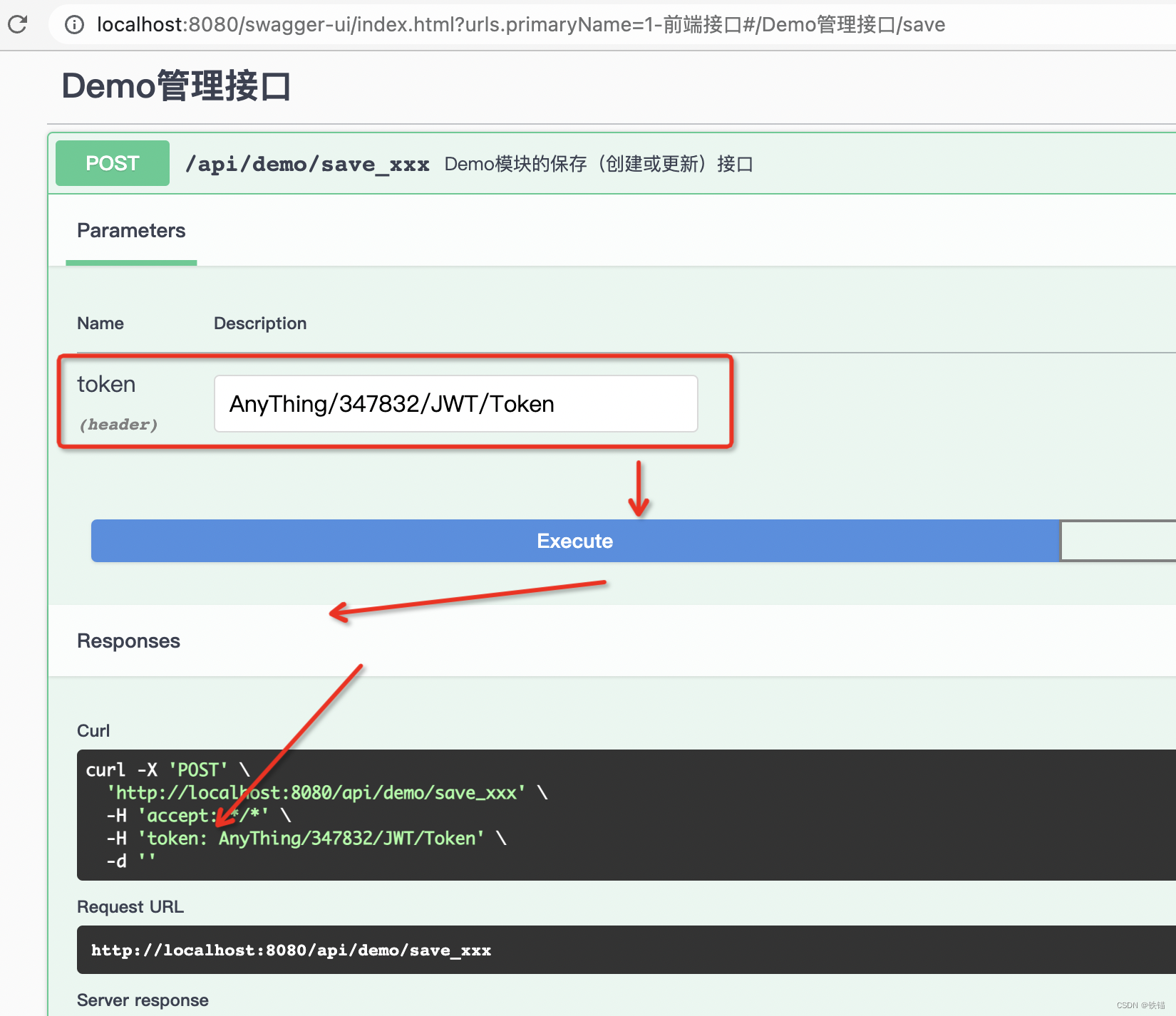The image size is (1176, 1016).
Task: Select the curl -X 'POST' command line
Action: coord(168,770)
